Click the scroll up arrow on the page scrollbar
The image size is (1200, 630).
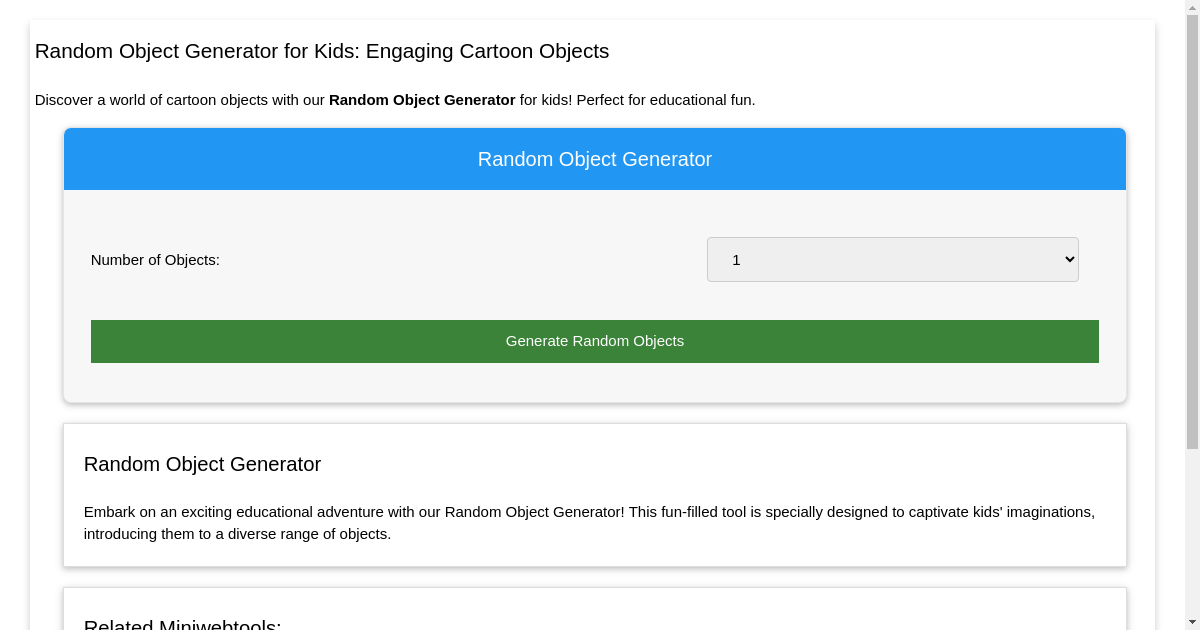[1192, 7]
